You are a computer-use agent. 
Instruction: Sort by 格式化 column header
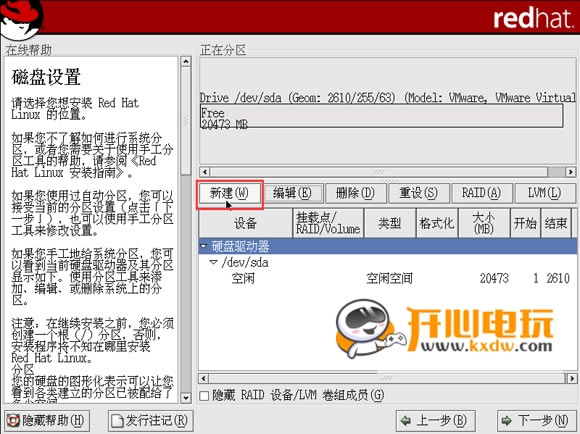point(437,223)
